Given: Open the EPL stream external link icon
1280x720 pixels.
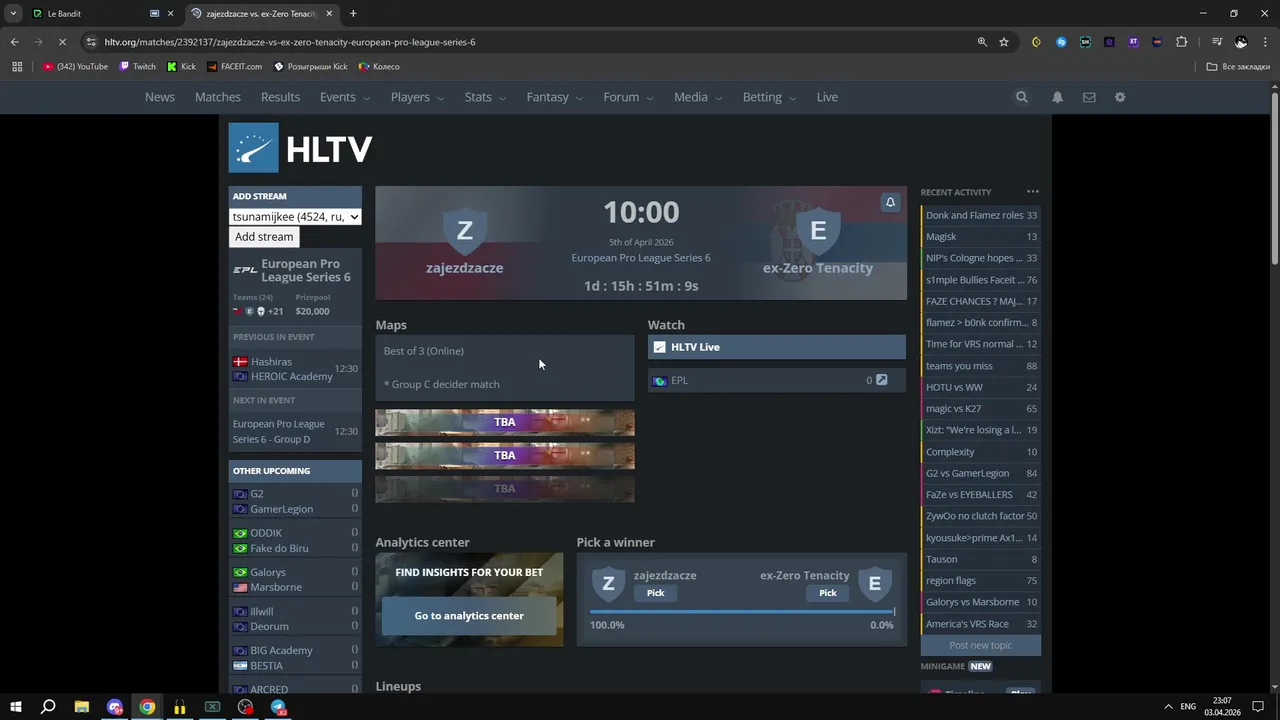Looking at the screenshot, I should tap(881, 380).
